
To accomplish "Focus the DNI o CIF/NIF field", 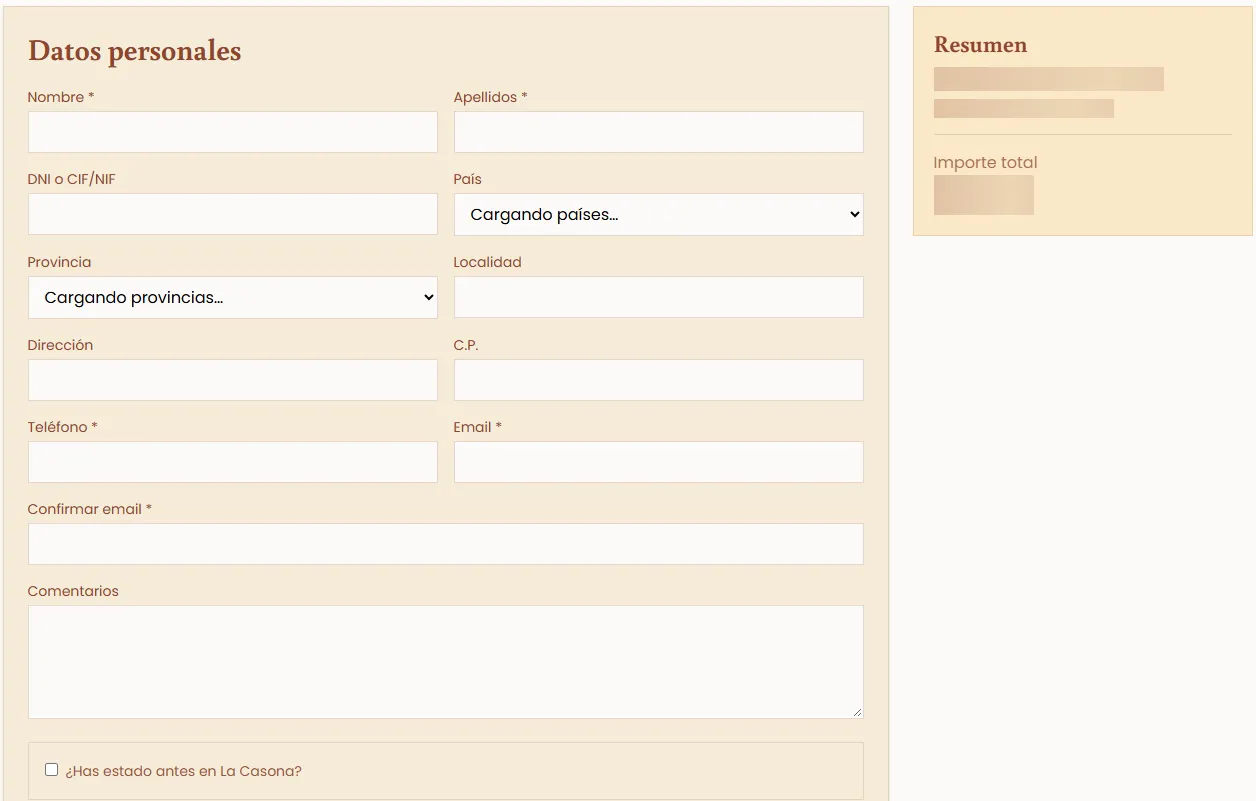I will (233, 214).
